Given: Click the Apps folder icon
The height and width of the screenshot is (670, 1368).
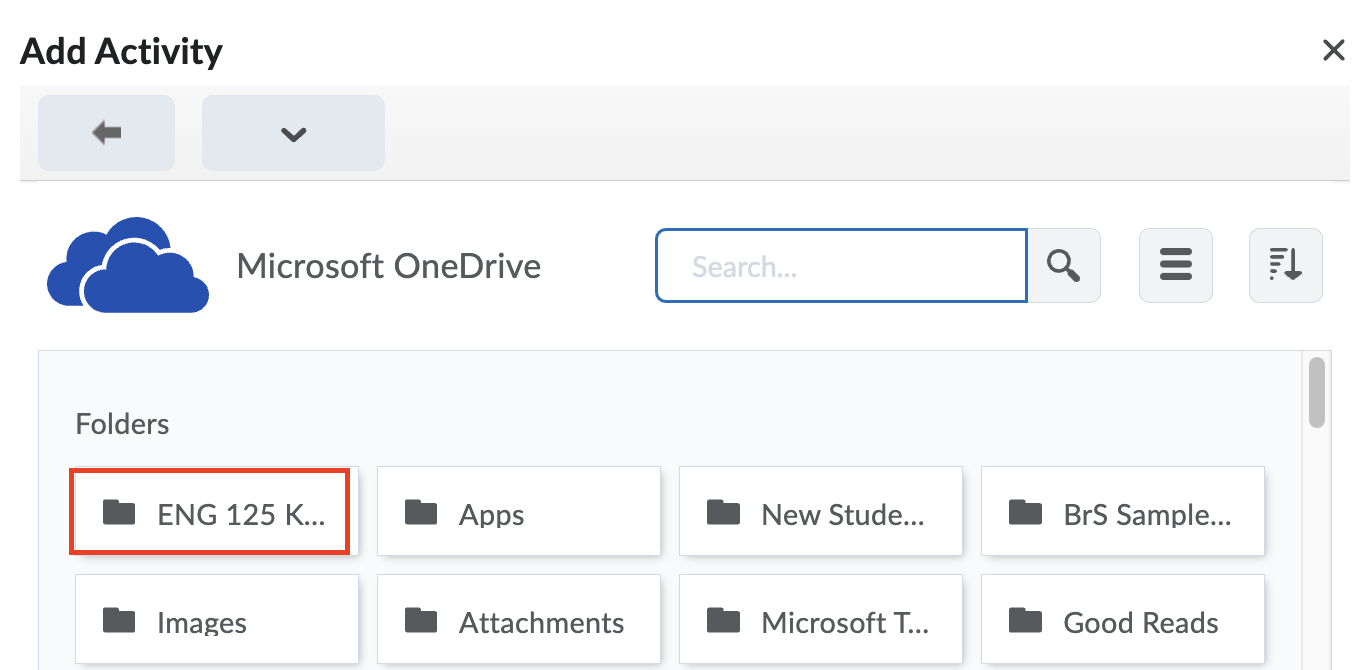Looking at the screenshot, I should pyautogui.click(x=421, y=513).
